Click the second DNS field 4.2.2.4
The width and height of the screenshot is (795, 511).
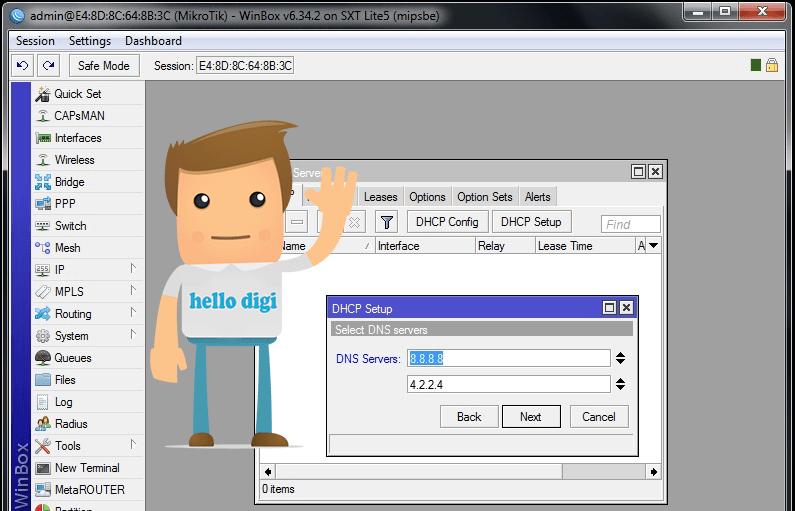(509, 384)
